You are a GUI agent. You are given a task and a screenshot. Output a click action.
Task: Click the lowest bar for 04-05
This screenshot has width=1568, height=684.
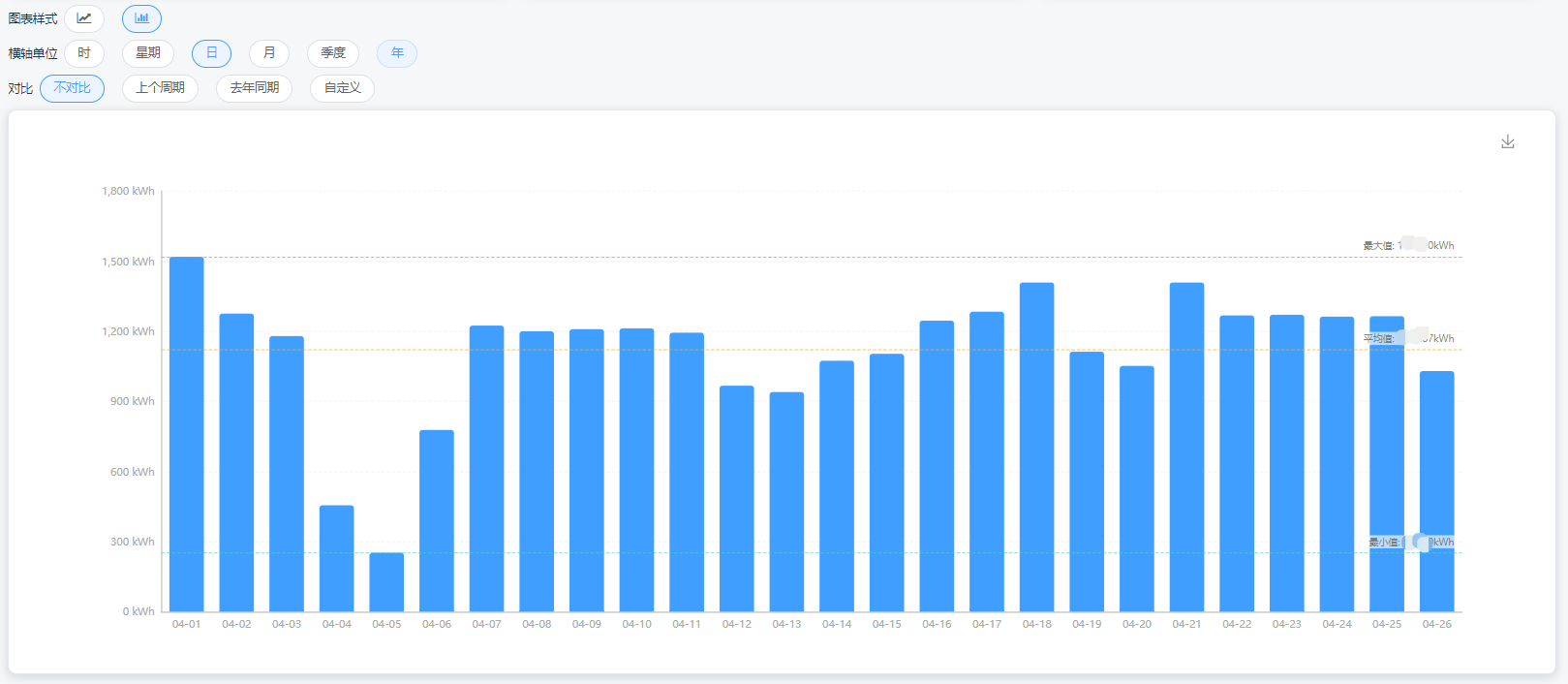(x=386, y=582)
